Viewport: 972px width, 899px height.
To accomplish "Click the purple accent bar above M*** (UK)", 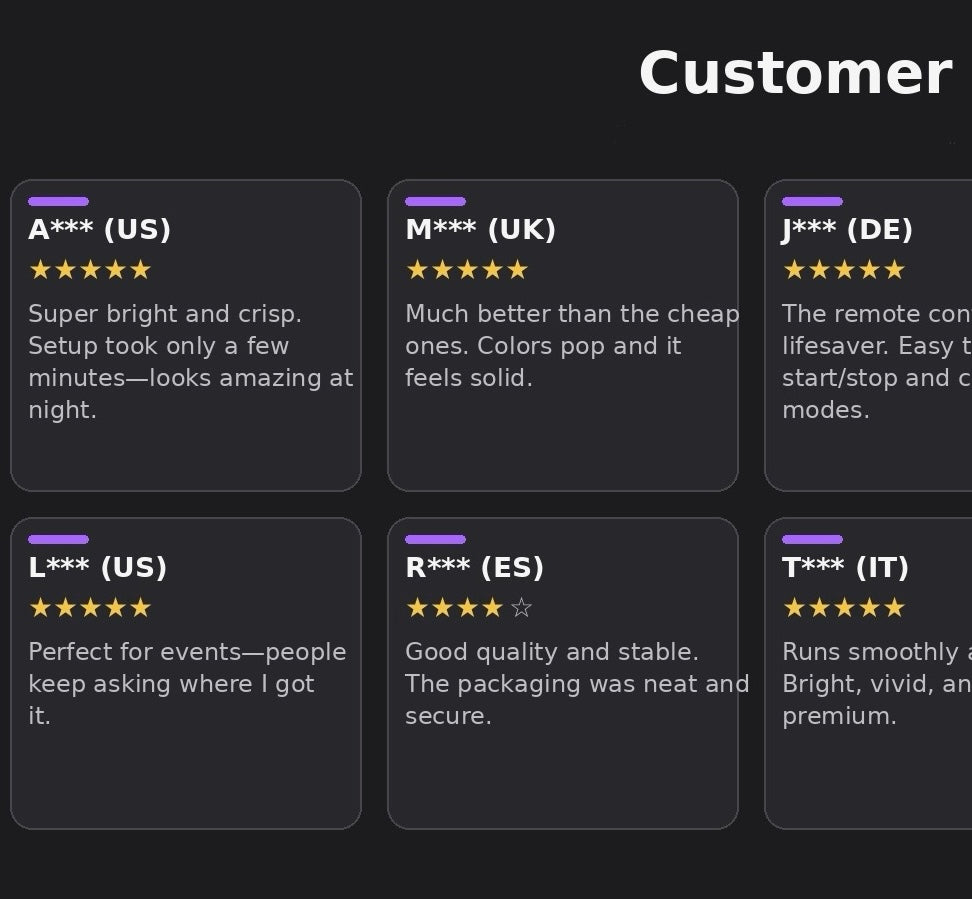I will click(x=435, y=202).
